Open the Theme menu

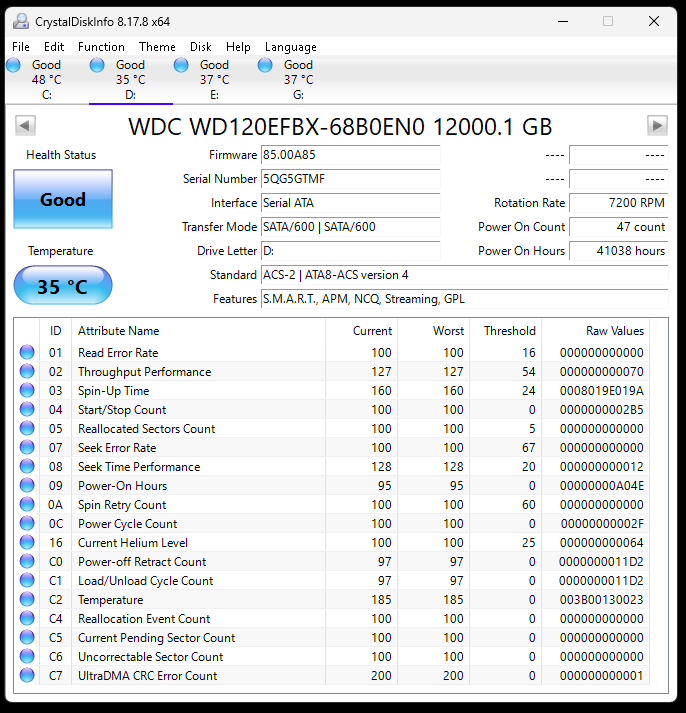click(x=157, y=47)
